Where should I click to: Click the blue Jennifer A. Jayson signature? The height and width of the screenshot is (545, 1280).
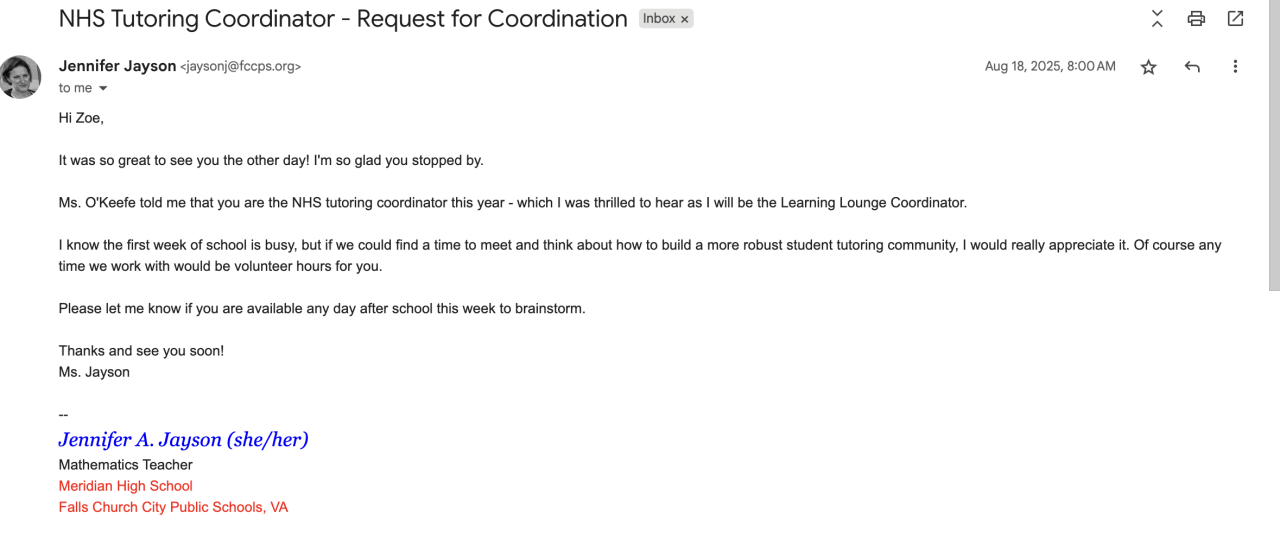click(x=183, y=440)
